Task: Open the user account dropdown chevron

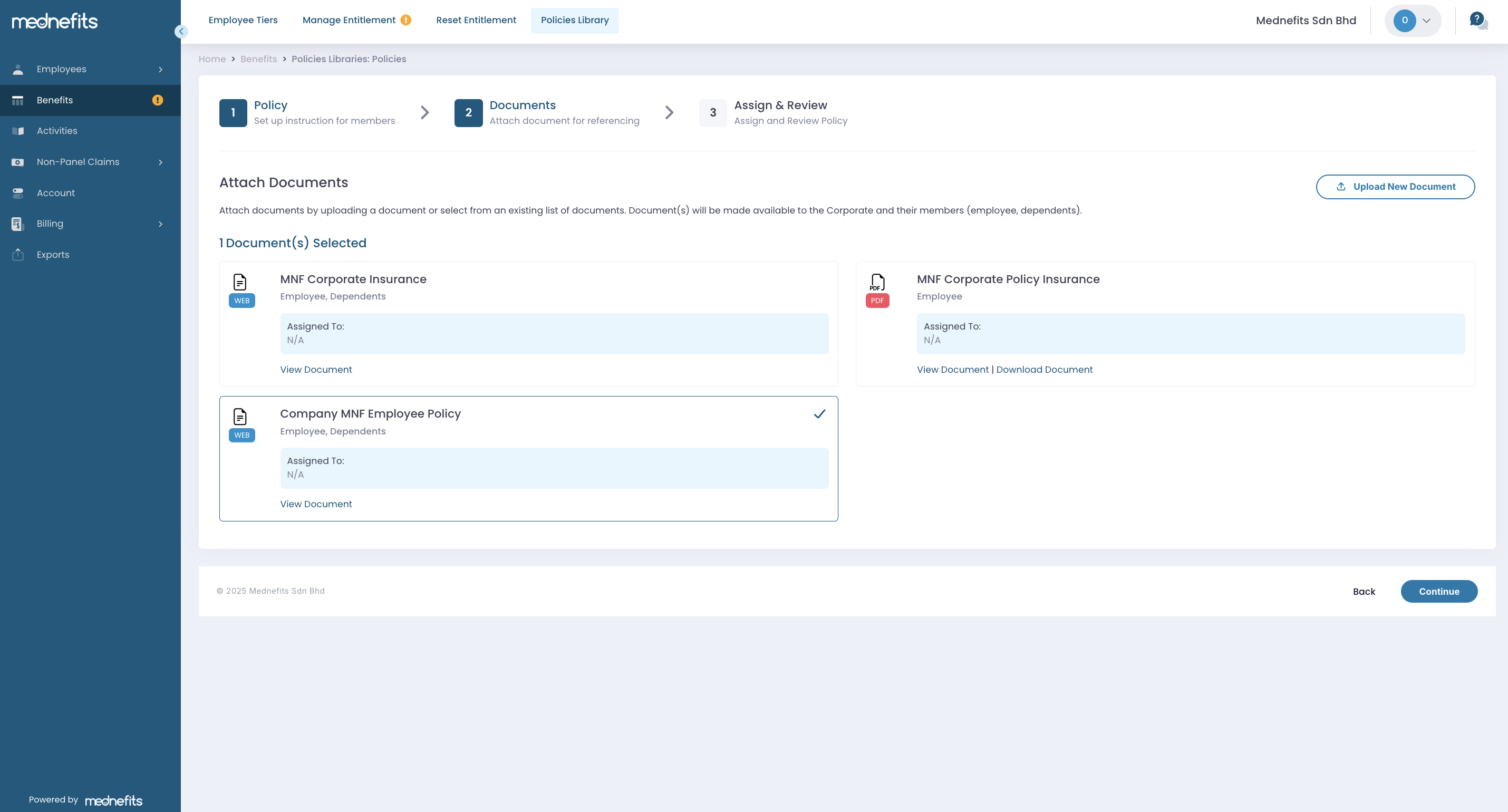Action: point(1427,21)
